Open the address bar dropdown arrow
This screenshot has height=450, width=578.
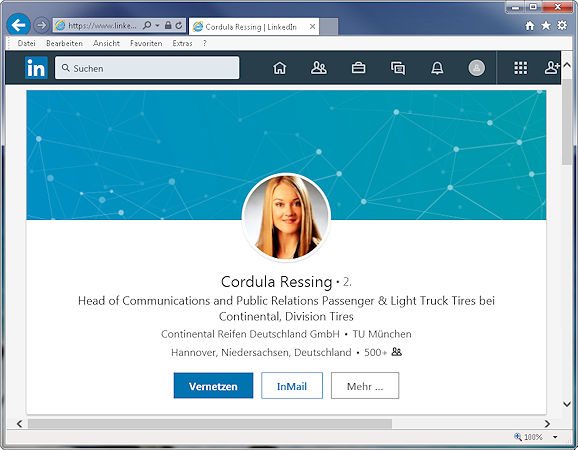pyautogui.click(x=157, y=25)
